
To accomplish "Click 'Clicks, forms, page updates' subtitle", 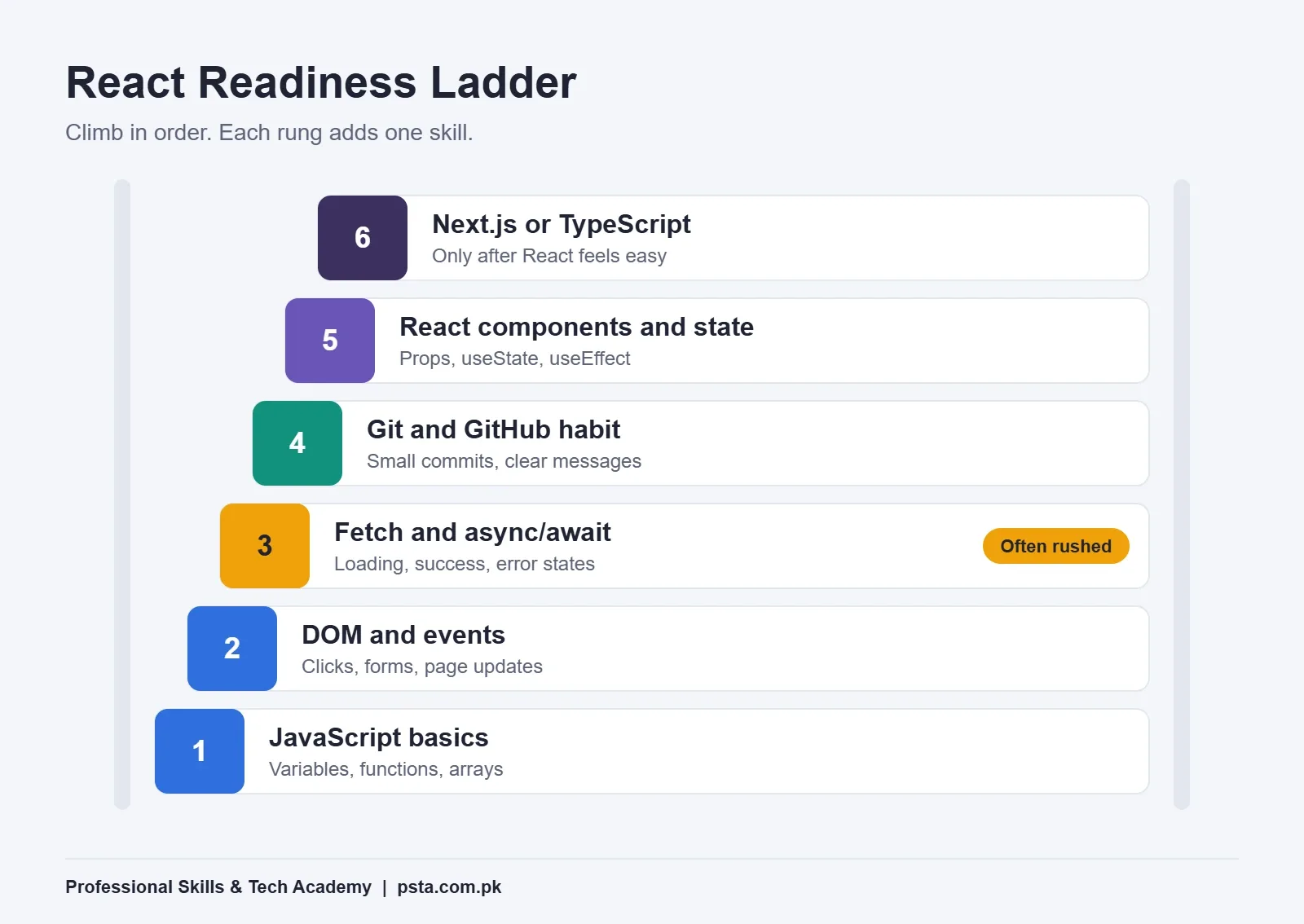I will coord(422,667).
